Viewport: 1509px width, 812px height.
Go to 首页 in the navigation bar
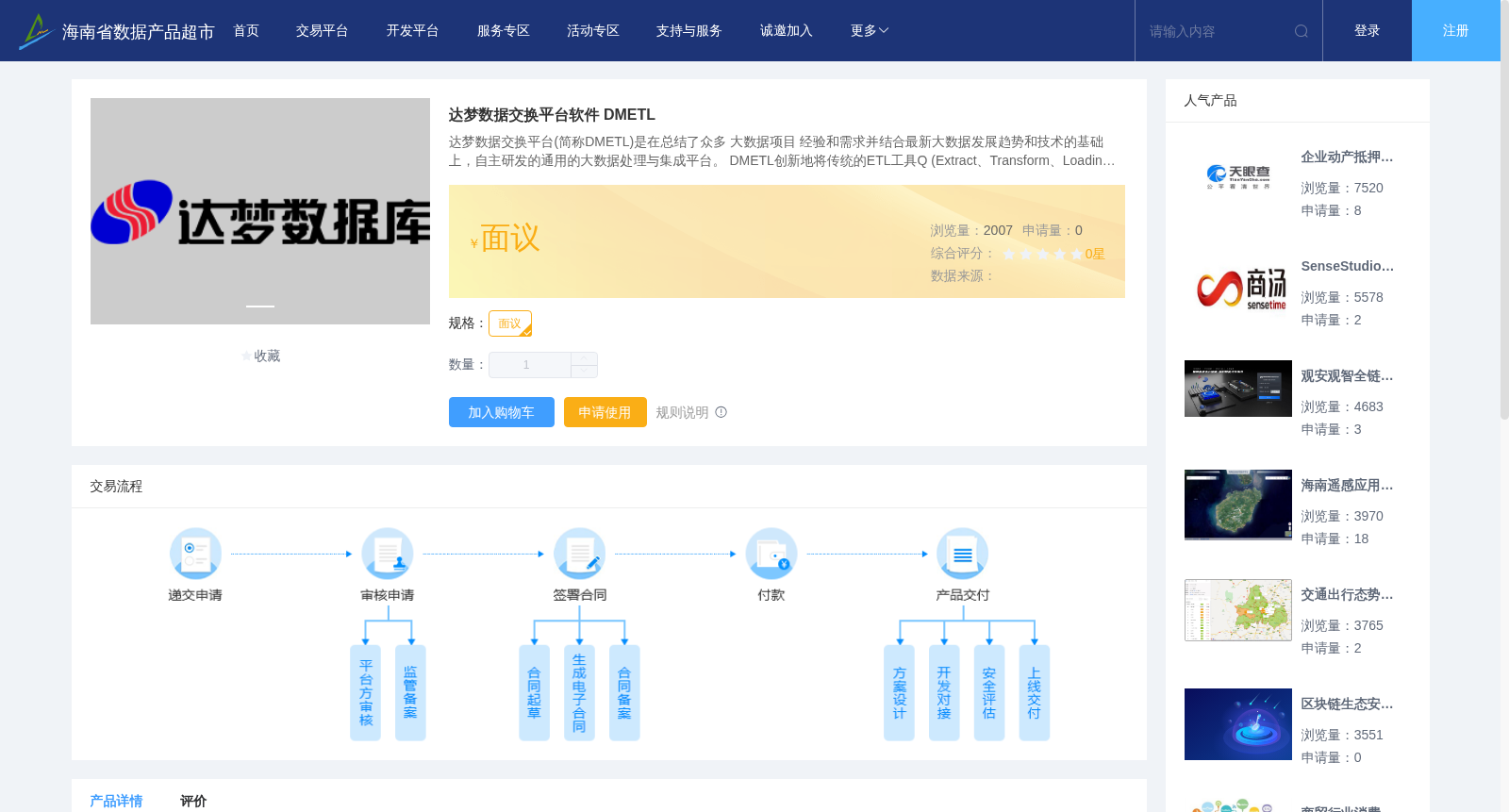(x=246, y=31)
